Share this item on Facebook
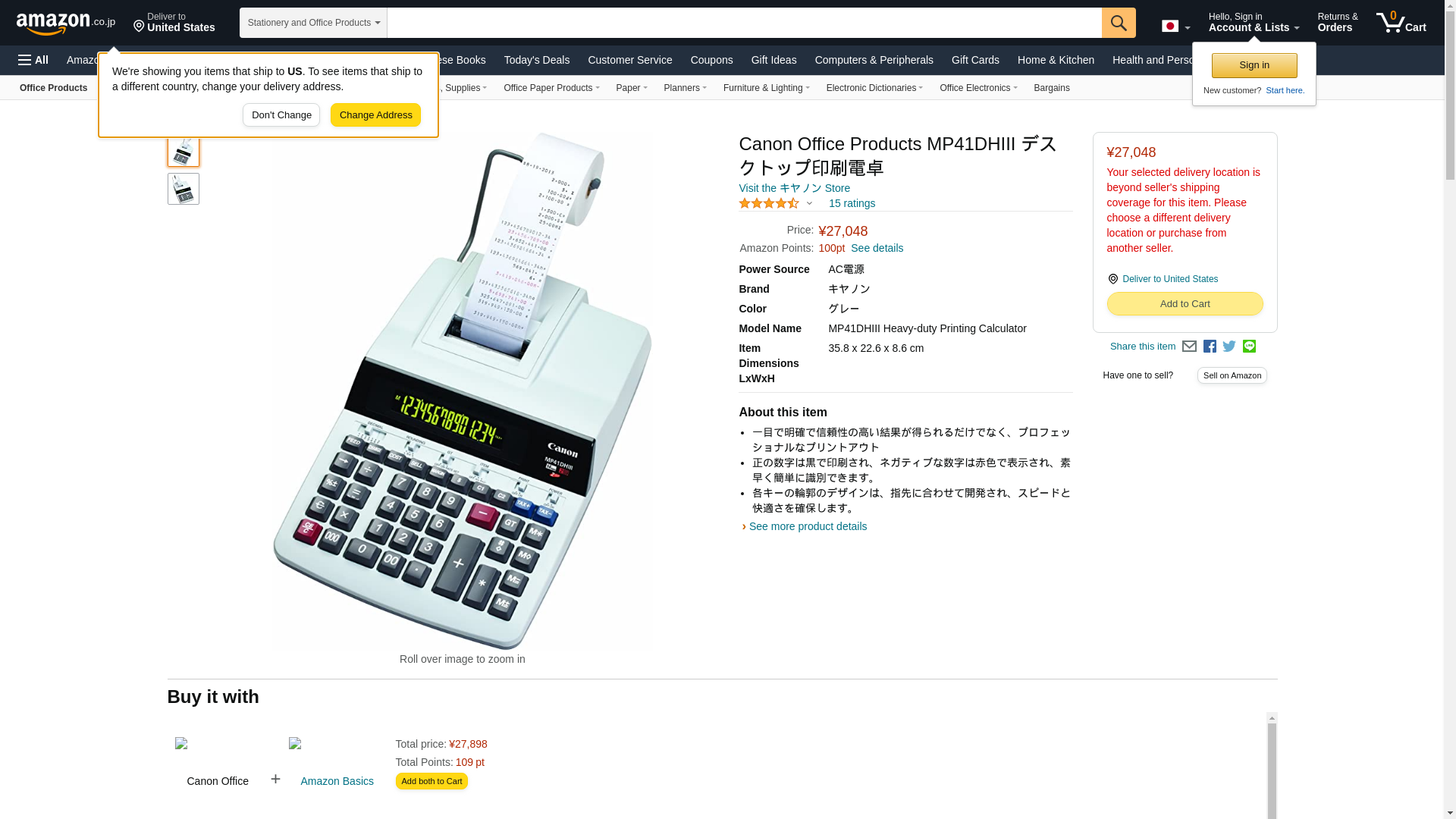 (1210, 347)
